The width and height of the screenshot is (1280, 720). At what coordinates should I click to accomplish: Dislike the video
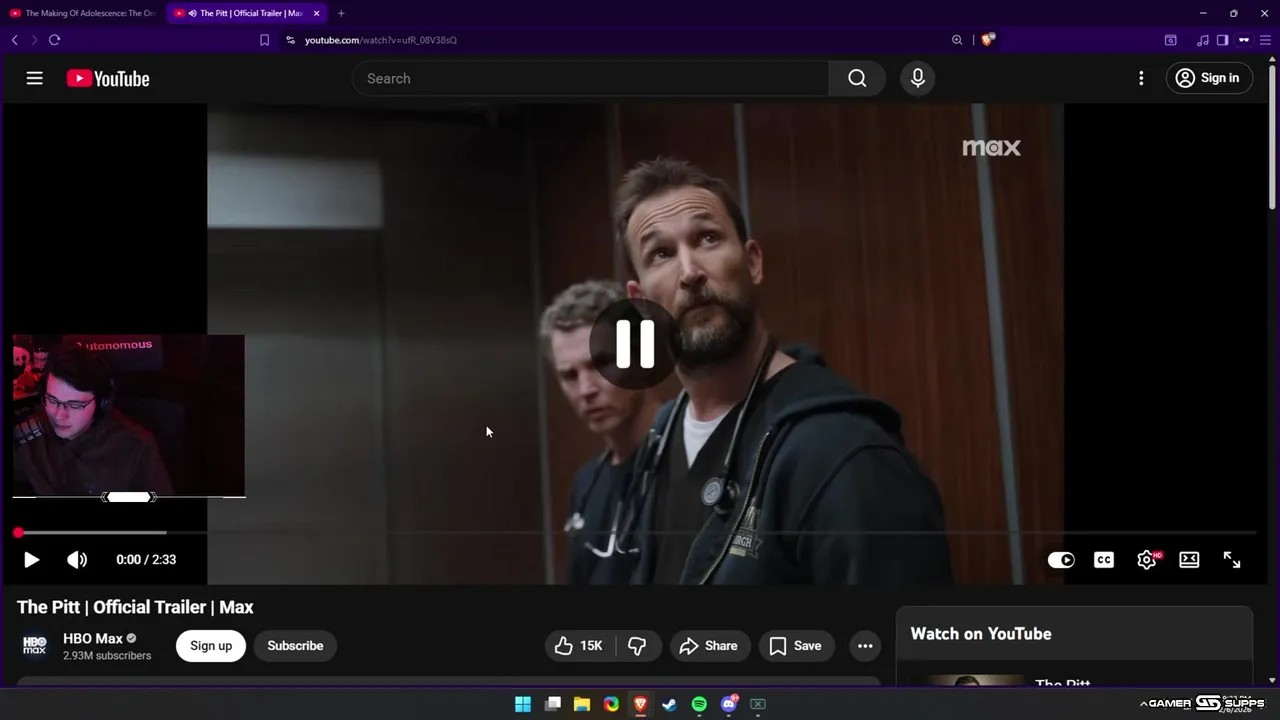pos(637,646)
